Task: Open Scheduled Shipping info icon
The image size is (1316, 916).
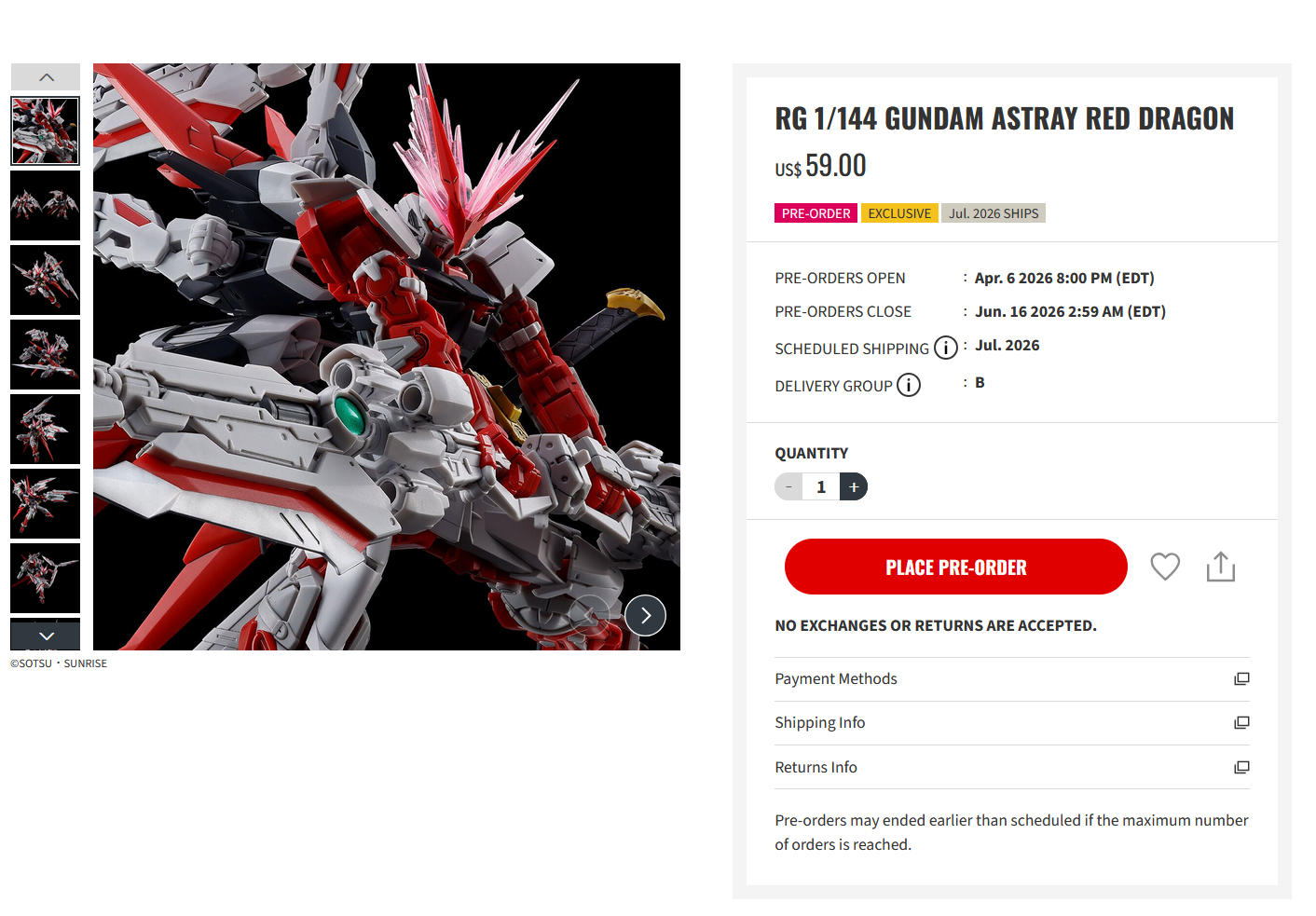Action: point(946,348)
